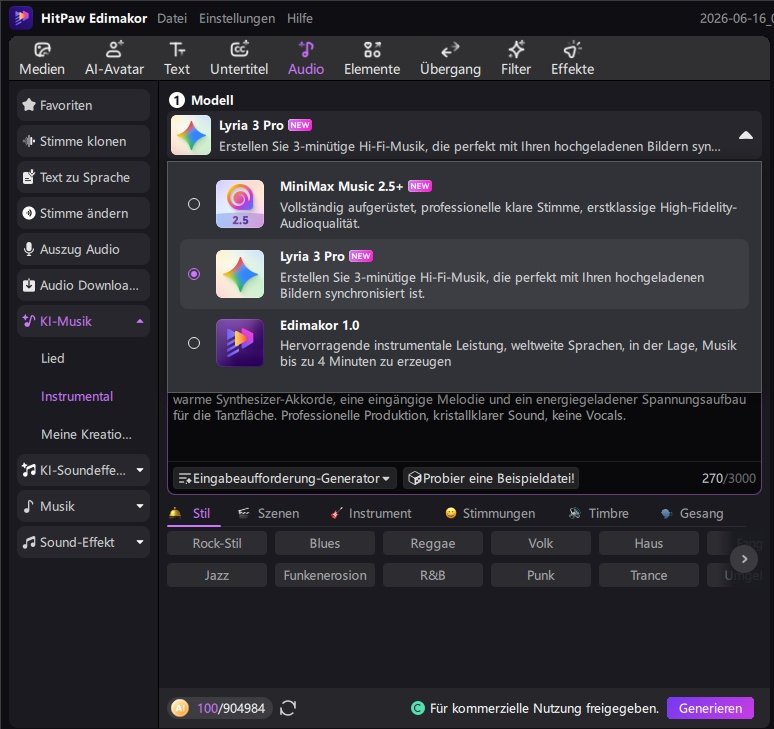
Task: Expand the KI-Soundeffekte sidebar group
Action: [x=140, y=470]
